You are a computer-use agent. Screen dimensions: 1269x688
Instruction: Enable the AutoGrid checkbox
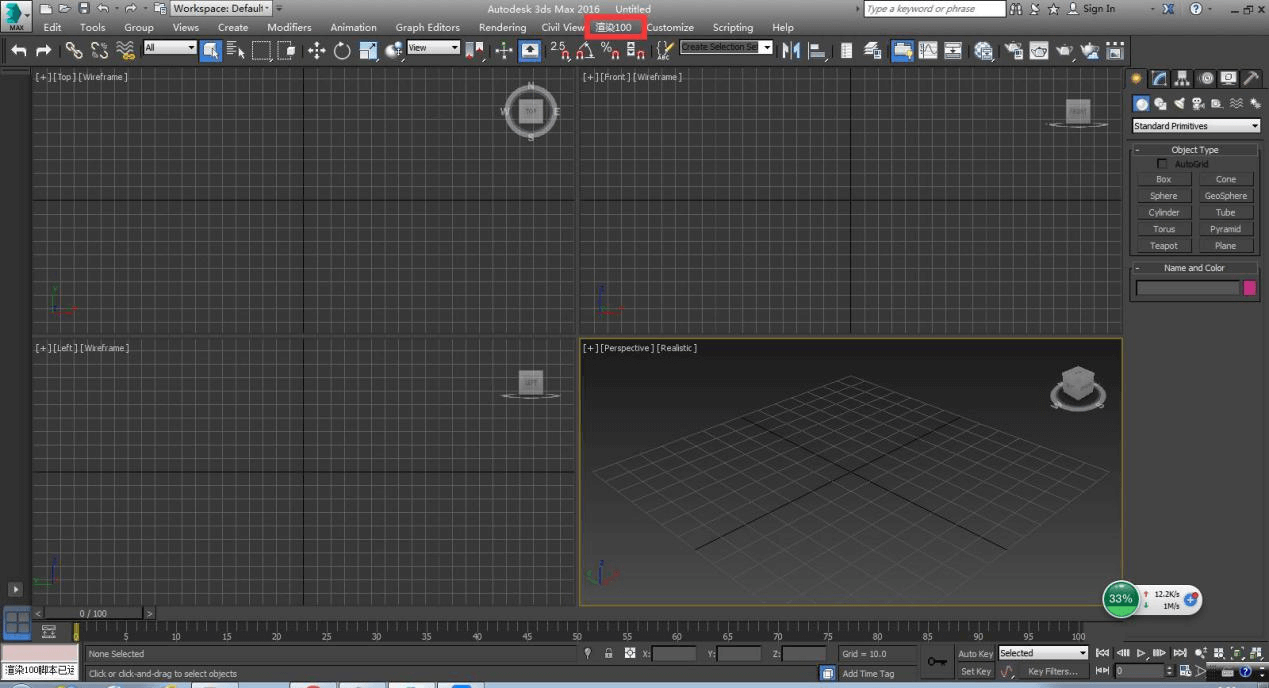[x=1162, y=164]
